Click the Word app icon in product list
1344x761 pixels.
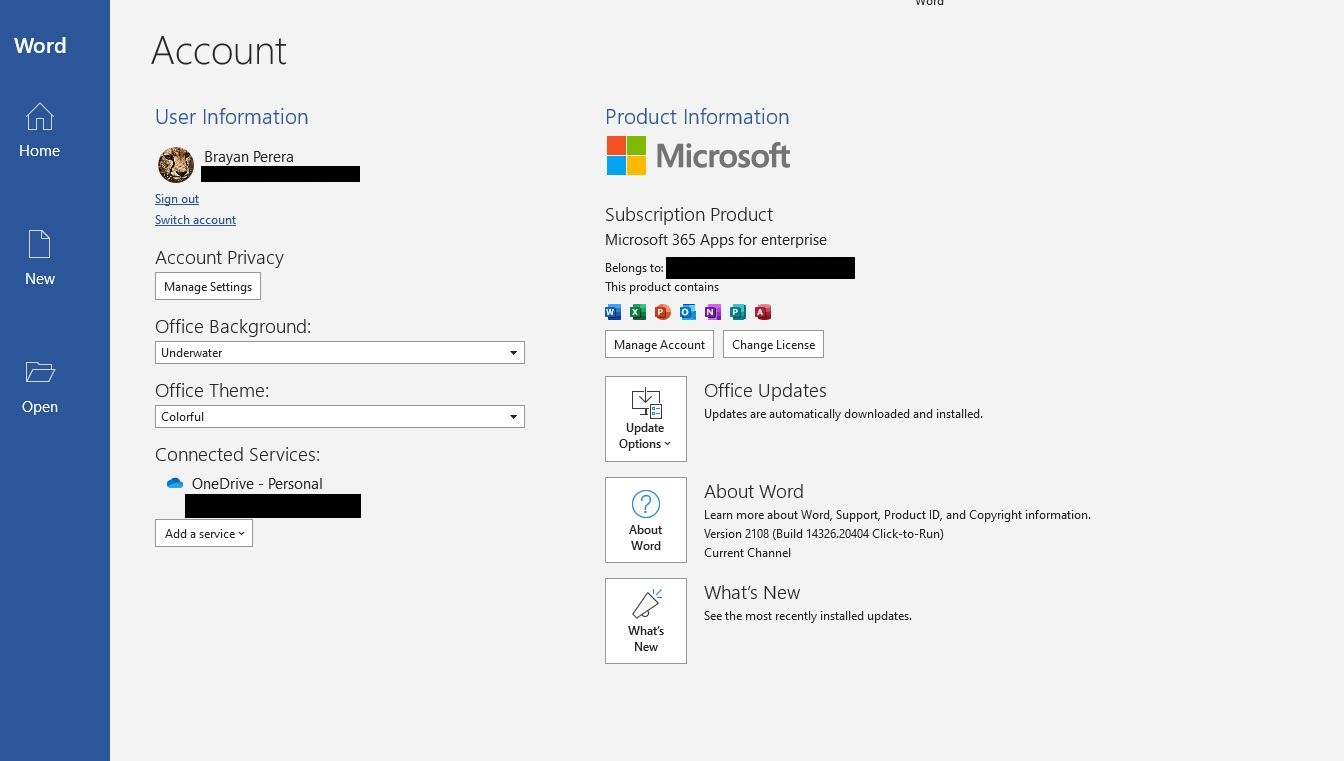tap(613, 312)
